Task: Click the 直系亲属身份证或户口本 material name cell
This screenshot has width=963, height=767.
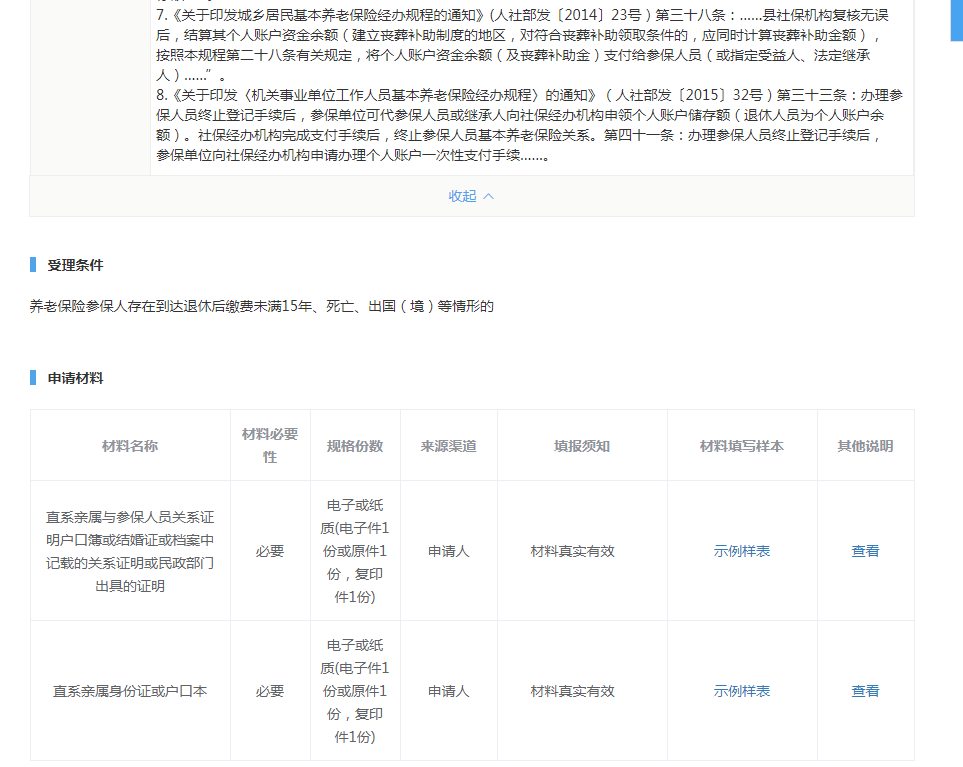Action: 130,691
